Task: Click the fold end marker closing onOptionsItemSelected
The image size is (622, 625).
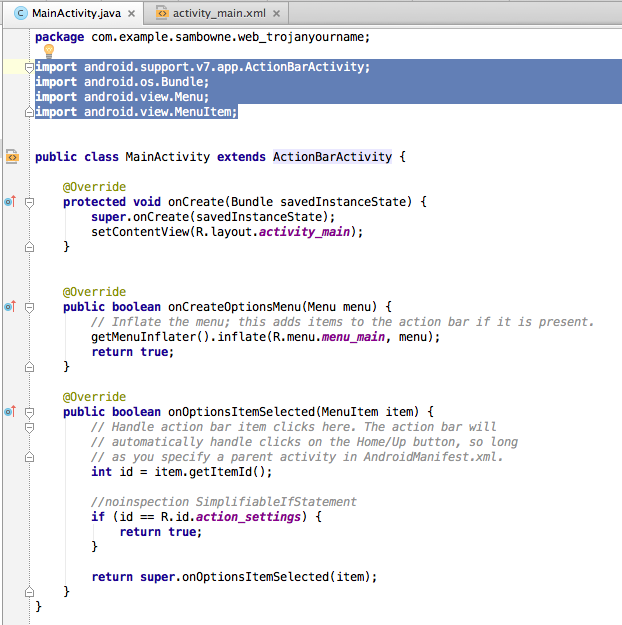Action: 29,592
